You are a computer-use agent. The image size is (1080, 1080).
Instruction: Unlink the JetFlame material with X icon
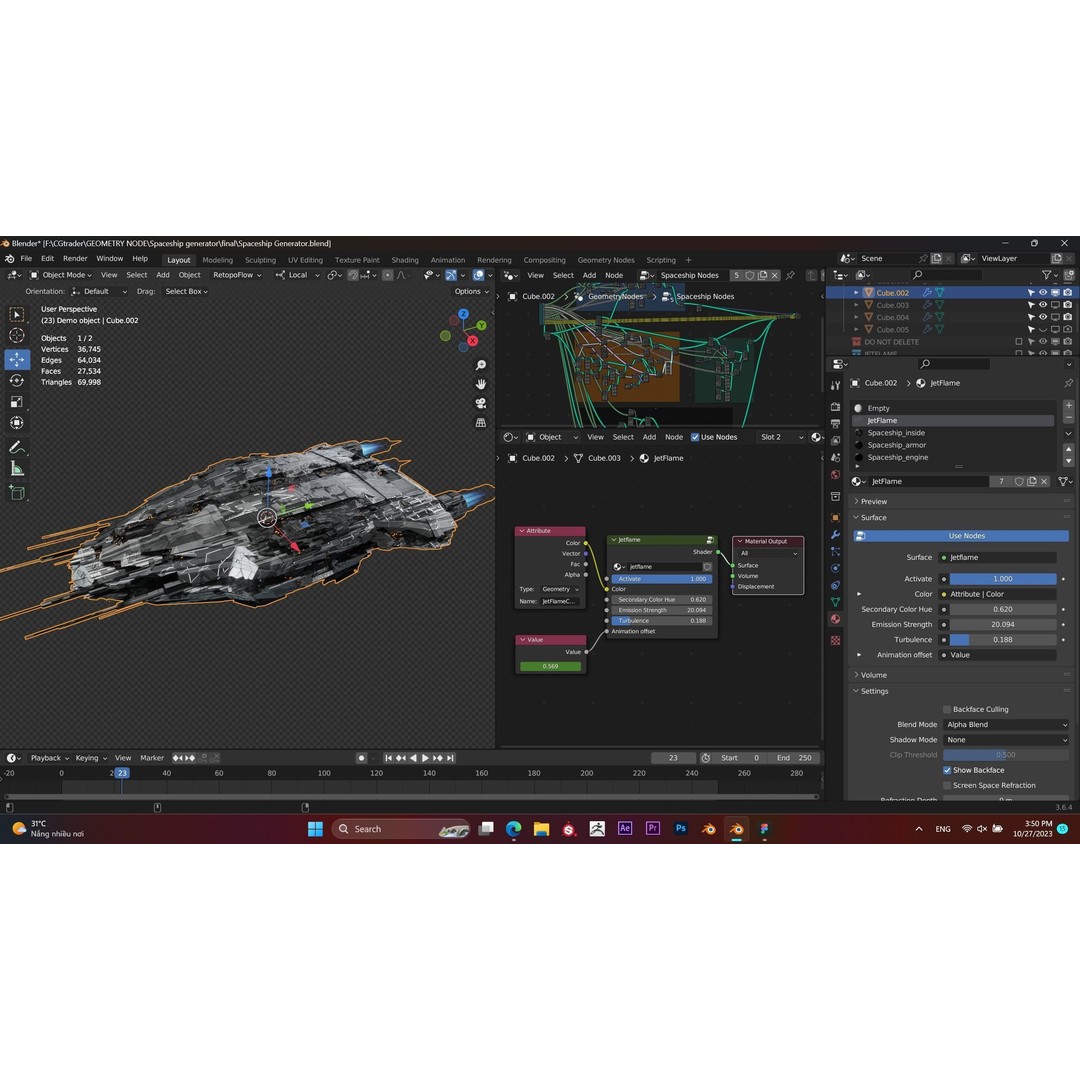1044,481
